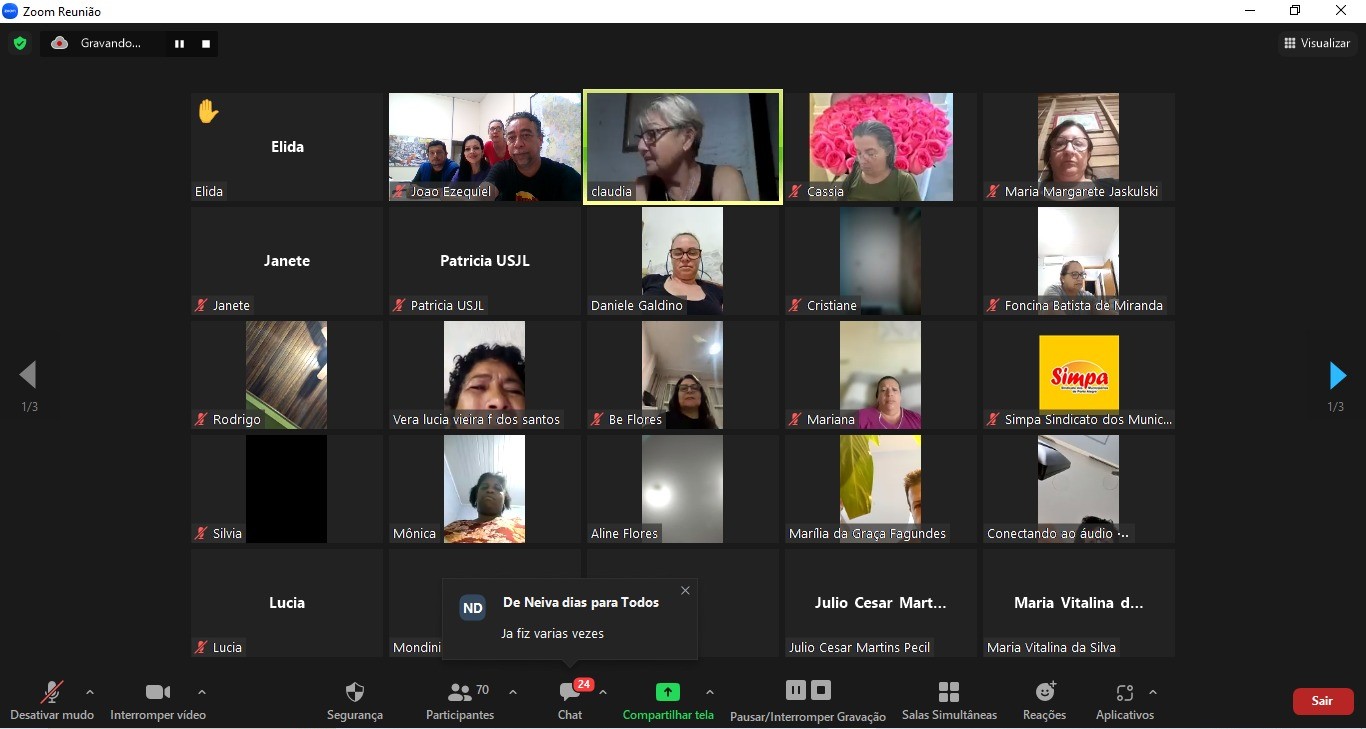Viewport: 1366px width, 729px height.
Task: Toggle microphone with Desativar mudo
Action: coord(51,692)
